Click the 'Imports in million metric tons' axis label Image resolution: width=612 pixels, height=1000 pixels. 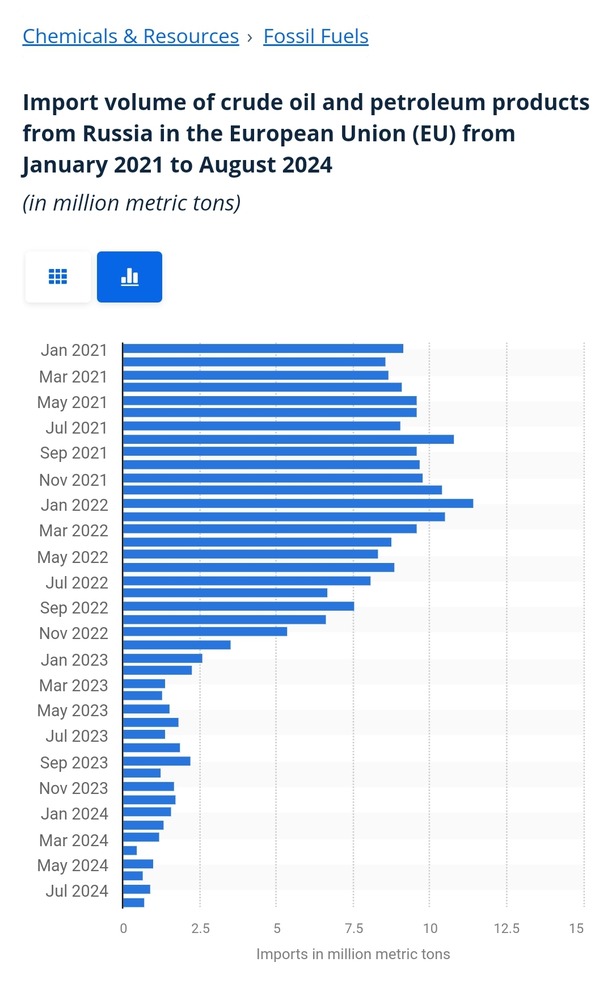pos(353,954)
